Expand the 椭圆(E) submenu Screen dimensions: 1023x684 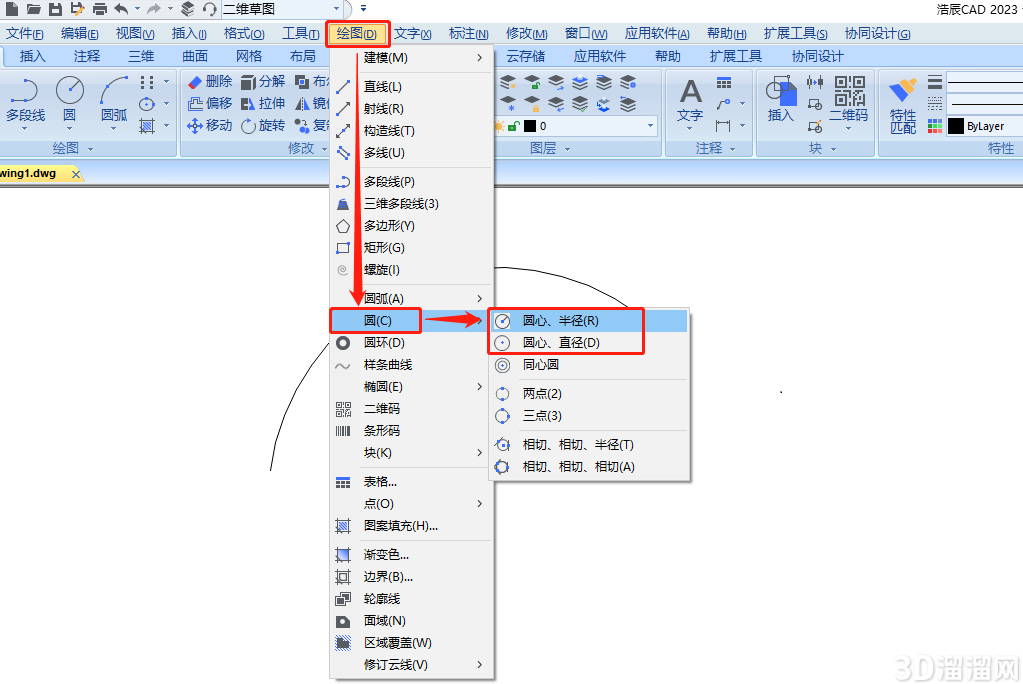click(x=411, y=387)
